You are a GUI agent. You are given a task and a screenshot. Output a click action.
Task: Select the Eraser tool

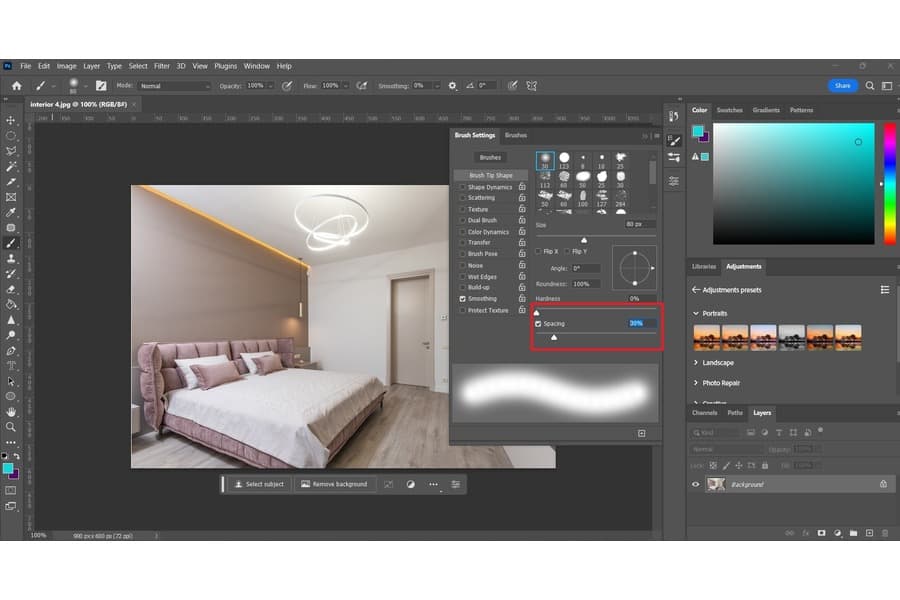pos(10,289)
